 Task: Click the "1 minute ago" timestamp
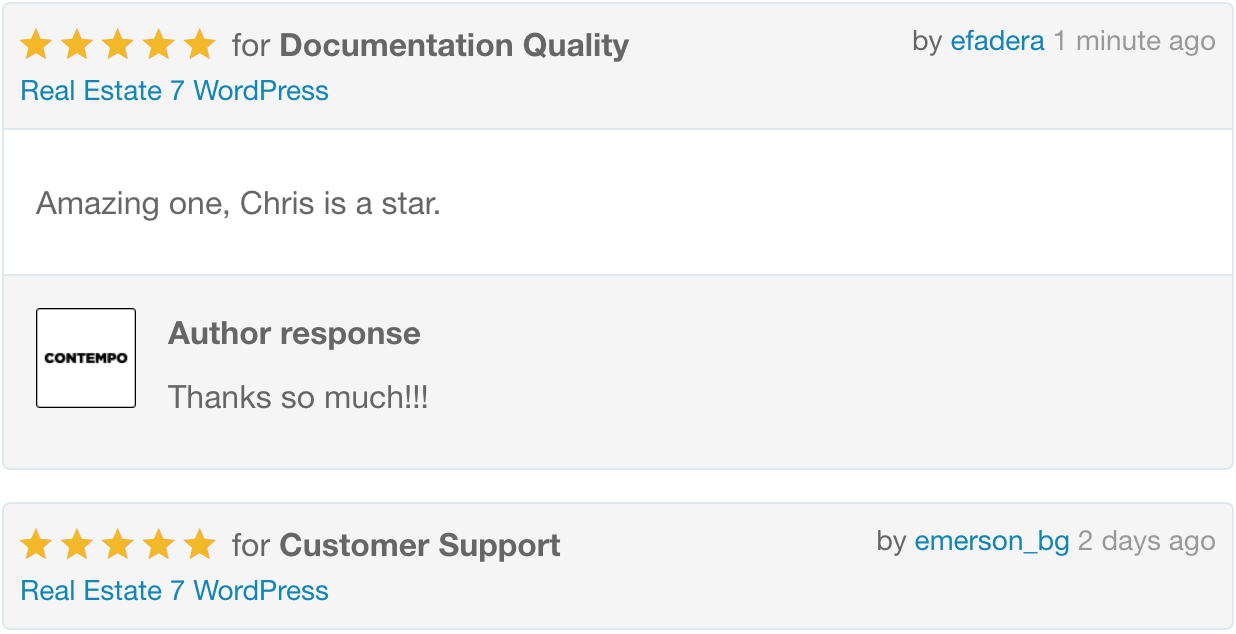pyautogui.click(x=1135, y=41)
